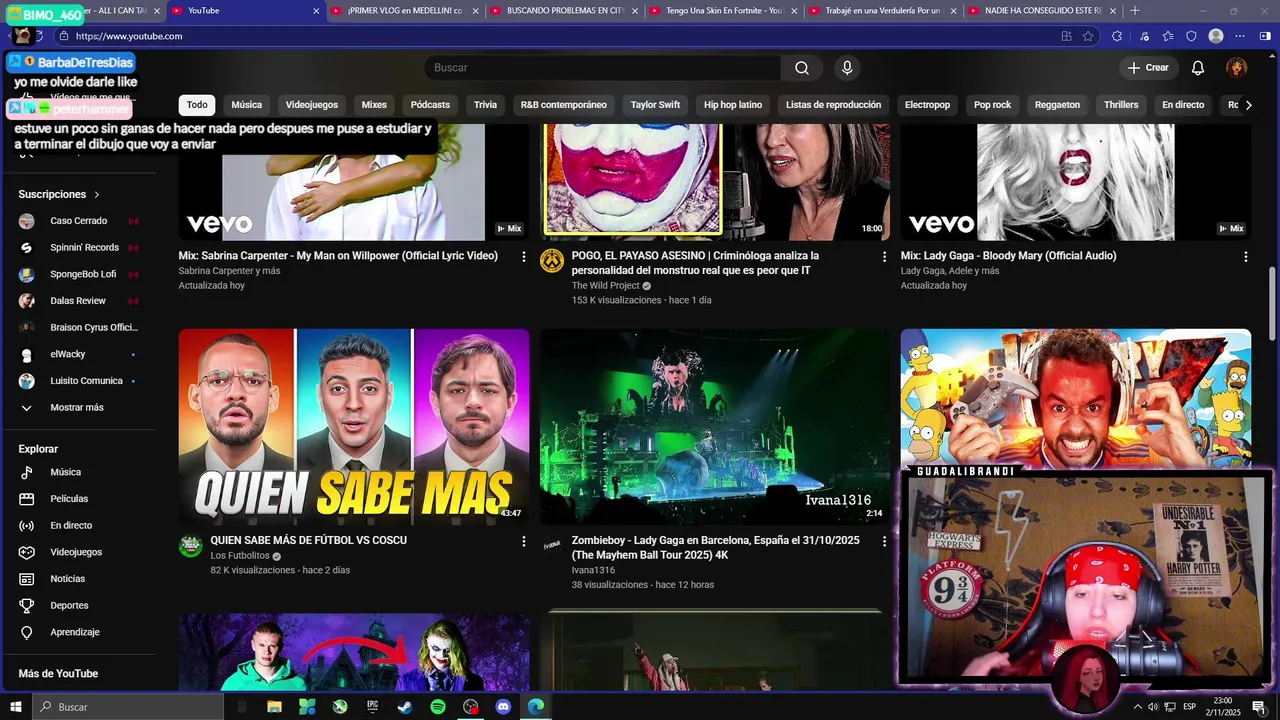Open the YouTube account avatar menu
This screenshot has height=720, width=1280.
click(1237, 68)
